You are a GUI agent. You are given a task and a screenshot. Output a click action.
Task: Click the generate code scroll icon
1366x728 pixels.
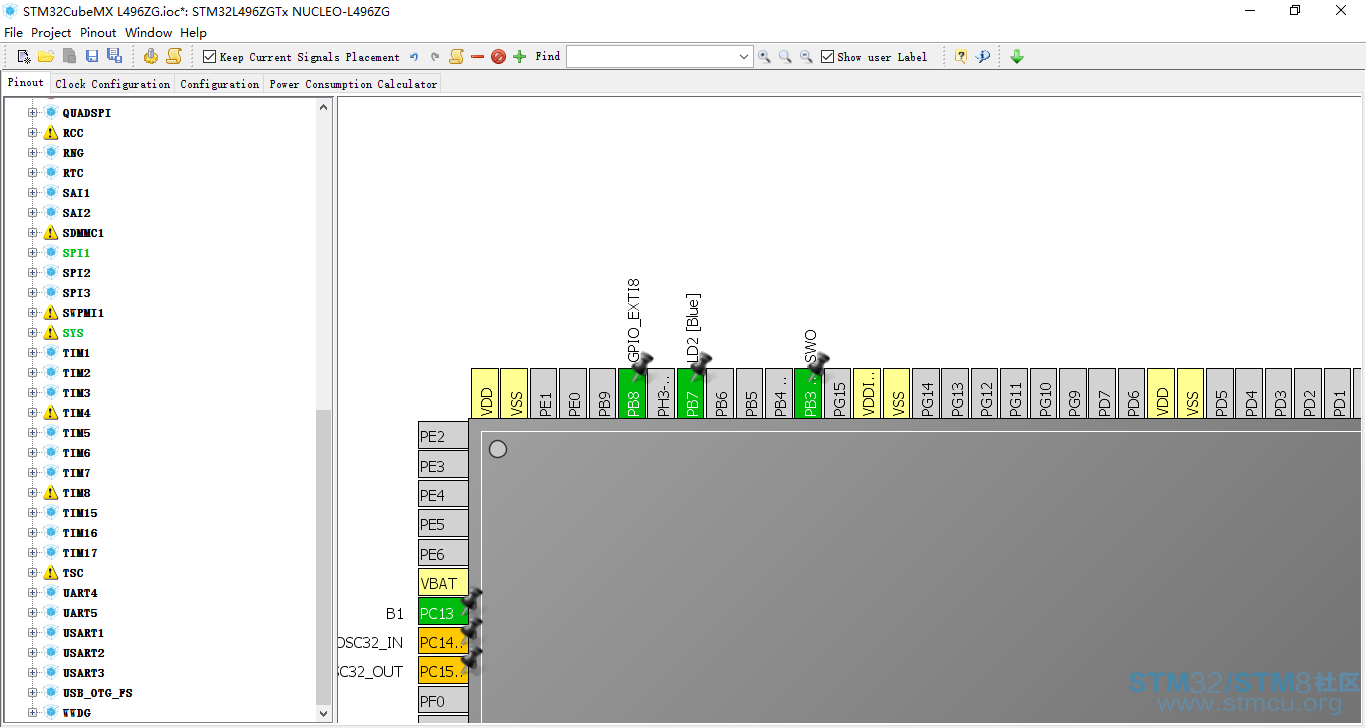coord(174,57)
